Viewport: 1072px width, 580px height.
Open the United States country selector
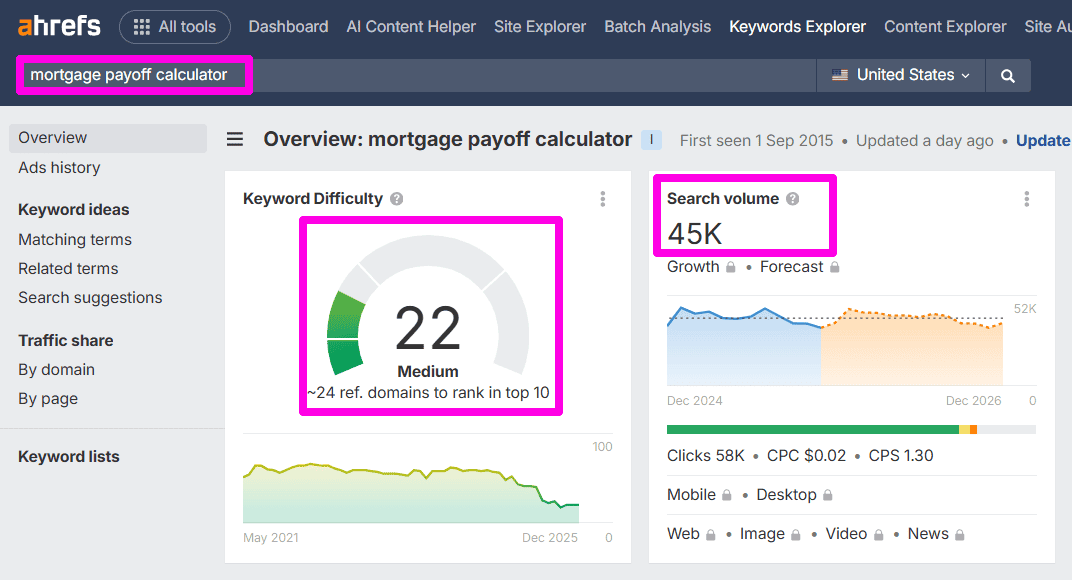point(899,74)
